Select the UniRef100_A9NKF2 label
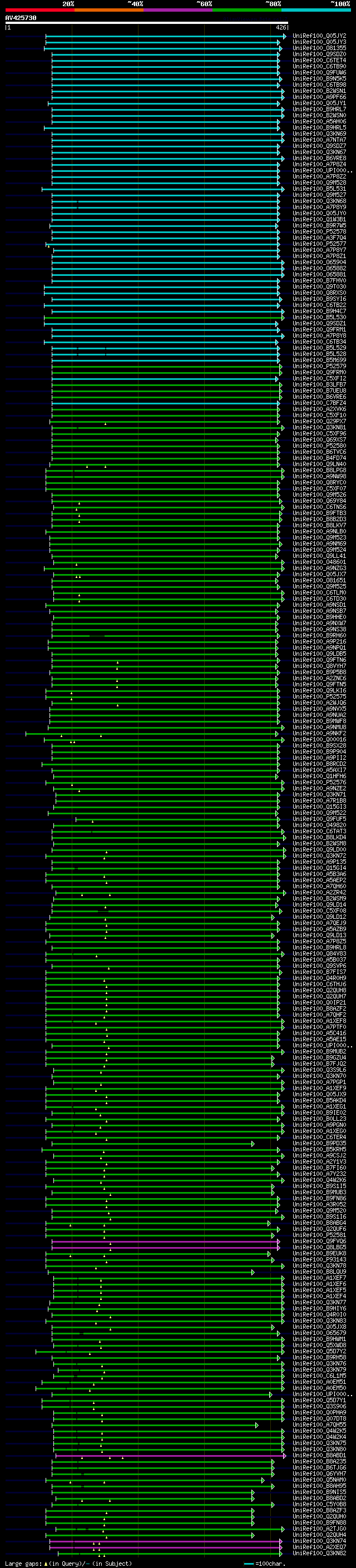The height and width of the screenshot is (1568, 356). pos(319,734)
